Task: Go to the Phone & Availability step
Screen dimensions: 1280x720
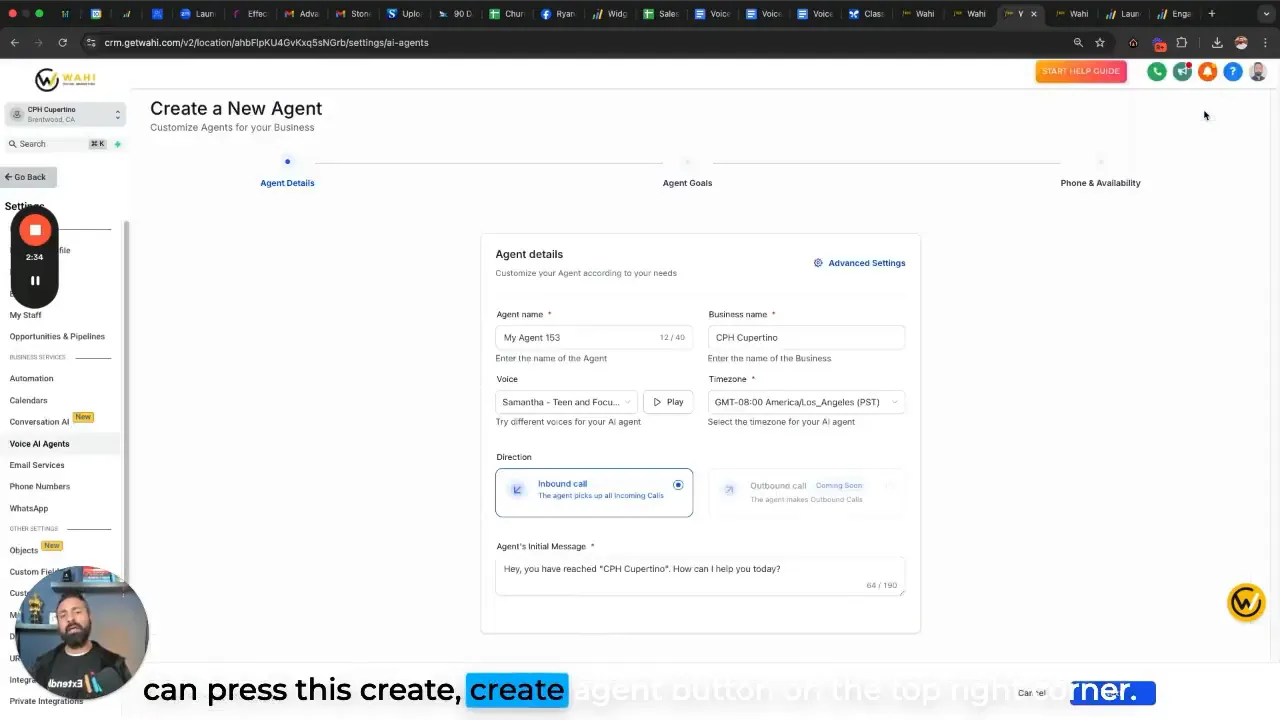Action: pyautogui.click(x=1100, y=183)
